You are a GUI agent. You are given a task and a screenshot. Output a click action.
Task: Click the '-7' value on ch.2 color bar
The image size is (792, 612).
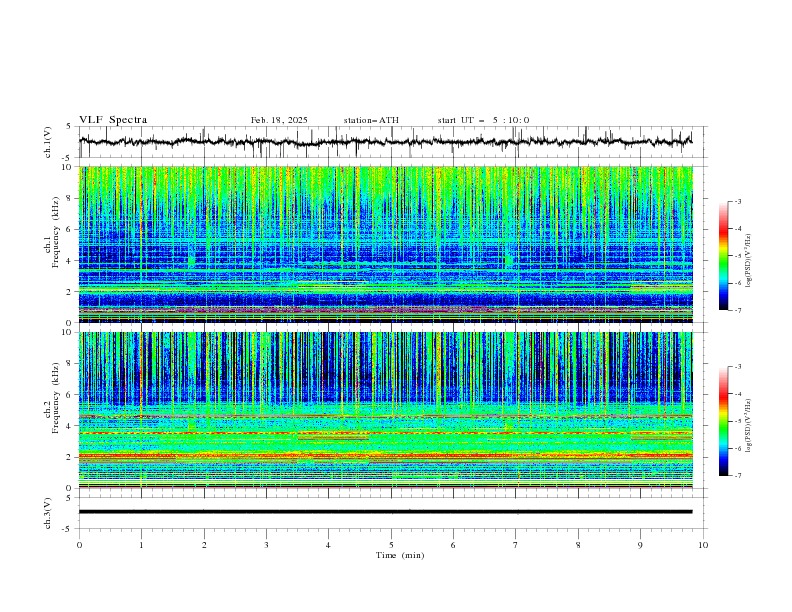click(x=737, y=476)
